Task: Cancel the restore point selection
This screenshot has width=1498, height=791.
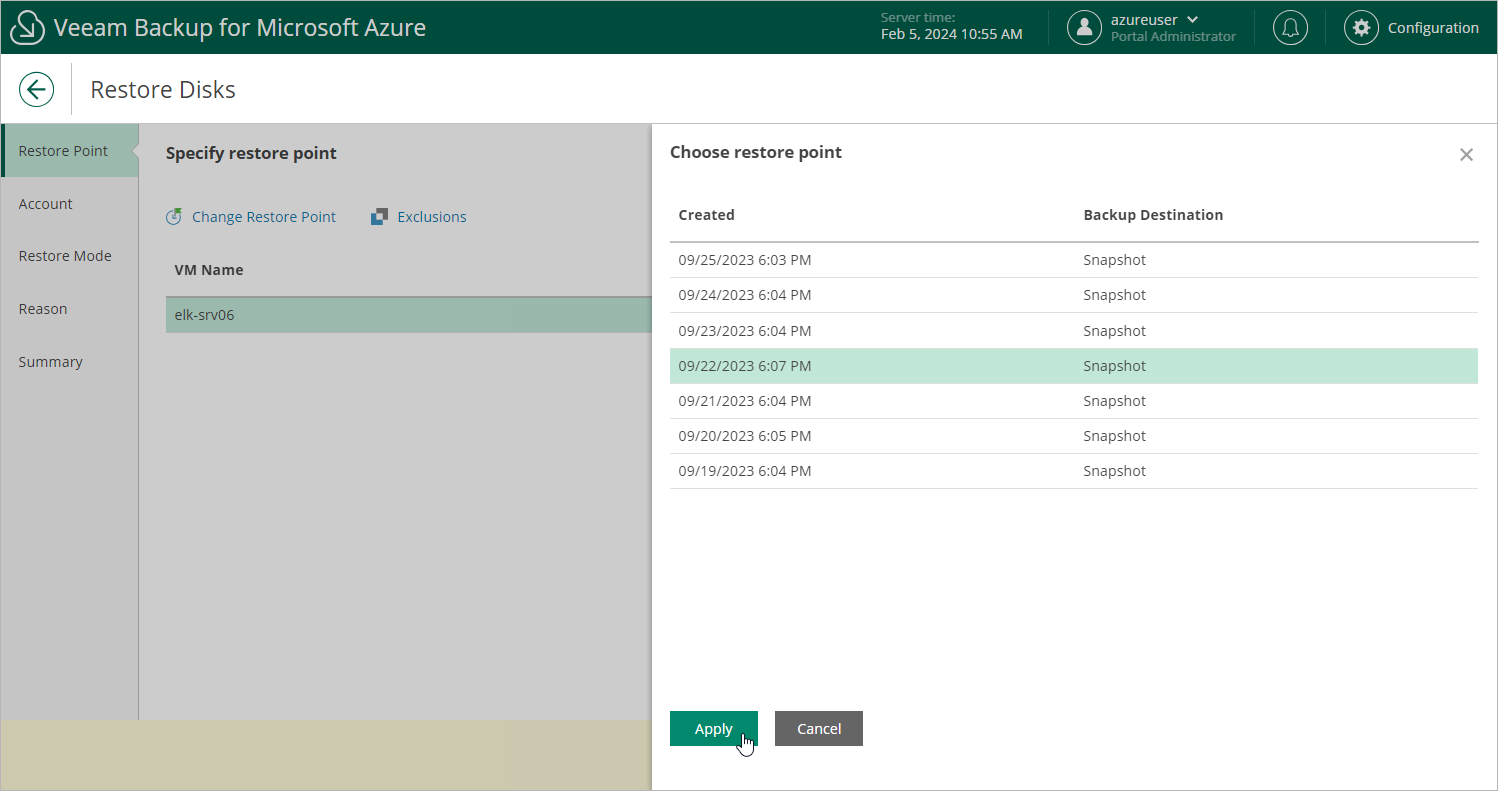Action: click(819, 729)
